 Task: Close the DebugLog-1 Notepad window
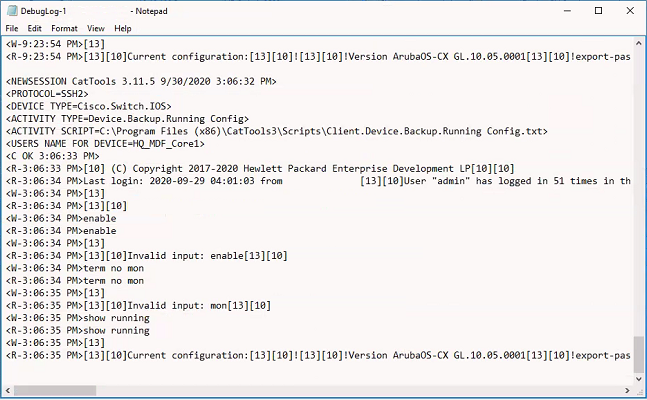coord(630,11)
